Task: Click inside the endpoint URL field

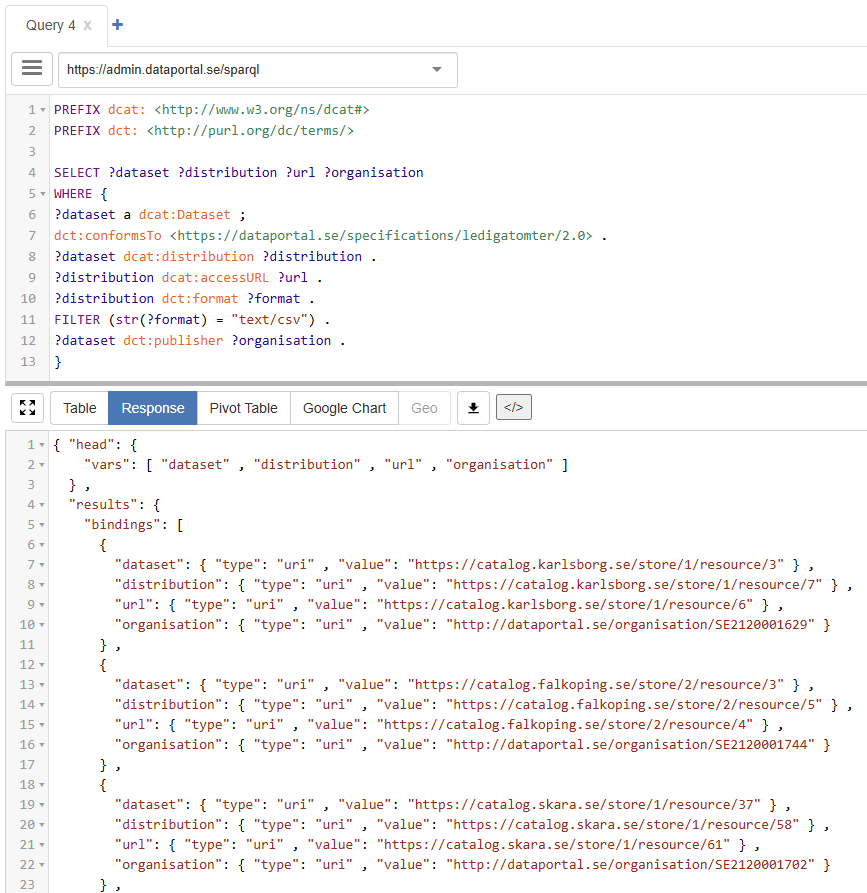Action: pyautogui.click(x=250, y=70)
